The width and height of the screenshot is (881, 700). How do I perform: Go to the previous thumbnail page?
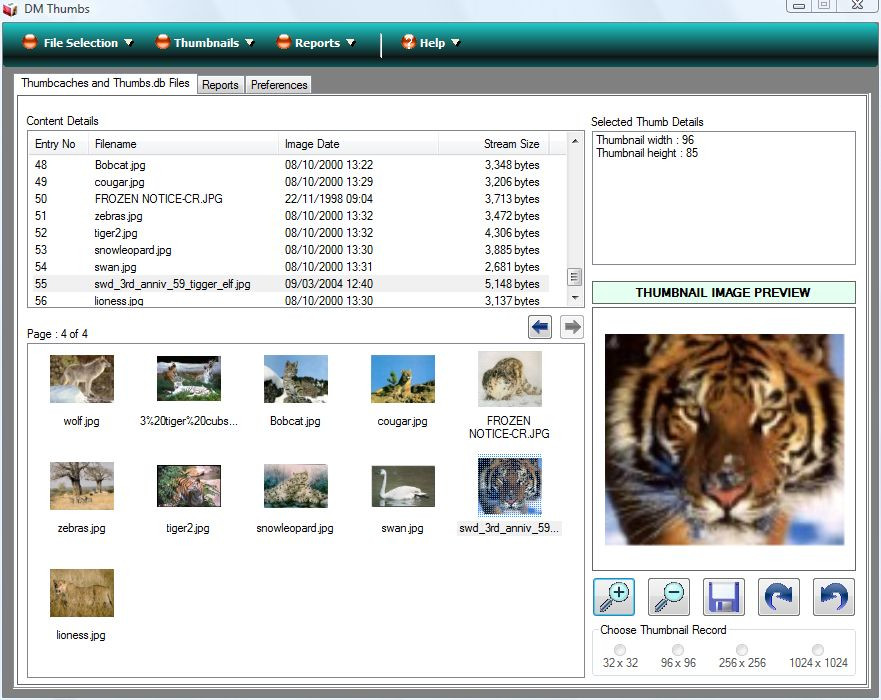pos(541,326)
